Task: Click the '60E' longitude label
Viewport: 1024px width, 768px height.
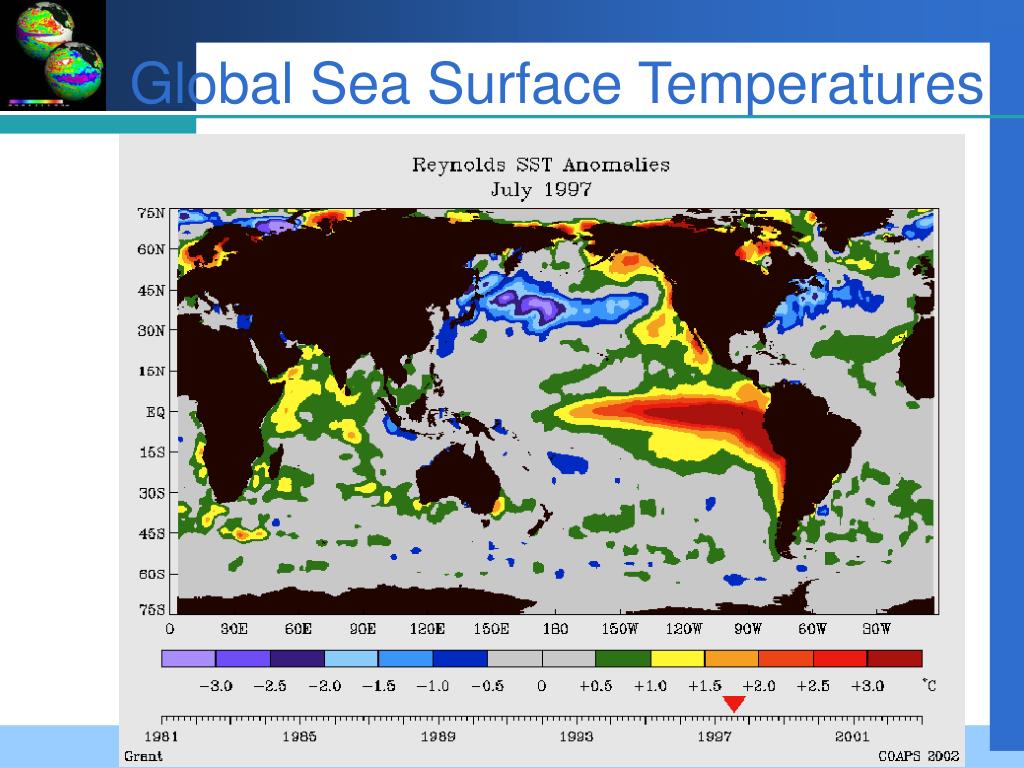Action: (x=298, y=629)
